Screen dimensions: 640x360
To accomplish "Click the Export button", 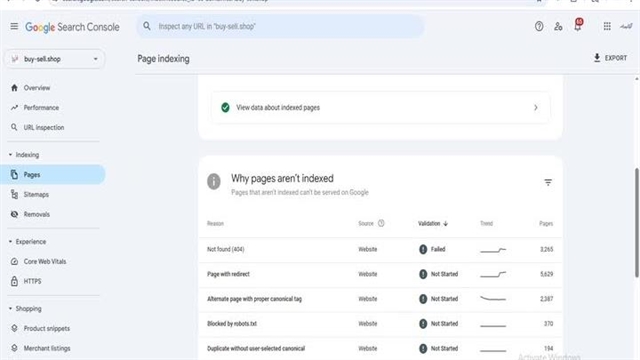I will [610, 58].
